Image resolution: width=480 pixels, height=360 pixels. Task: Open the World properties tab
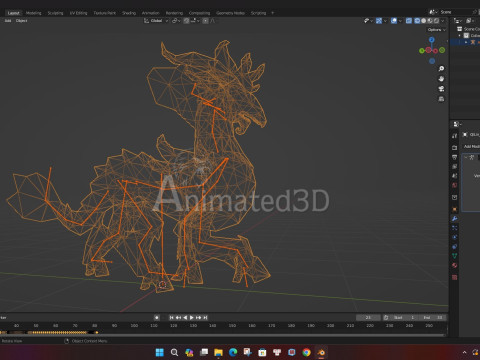click(x=454, y=185)
